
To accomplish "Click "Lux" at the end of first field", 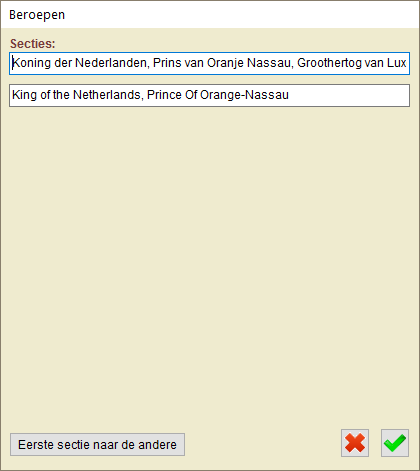I will [396, 63].
